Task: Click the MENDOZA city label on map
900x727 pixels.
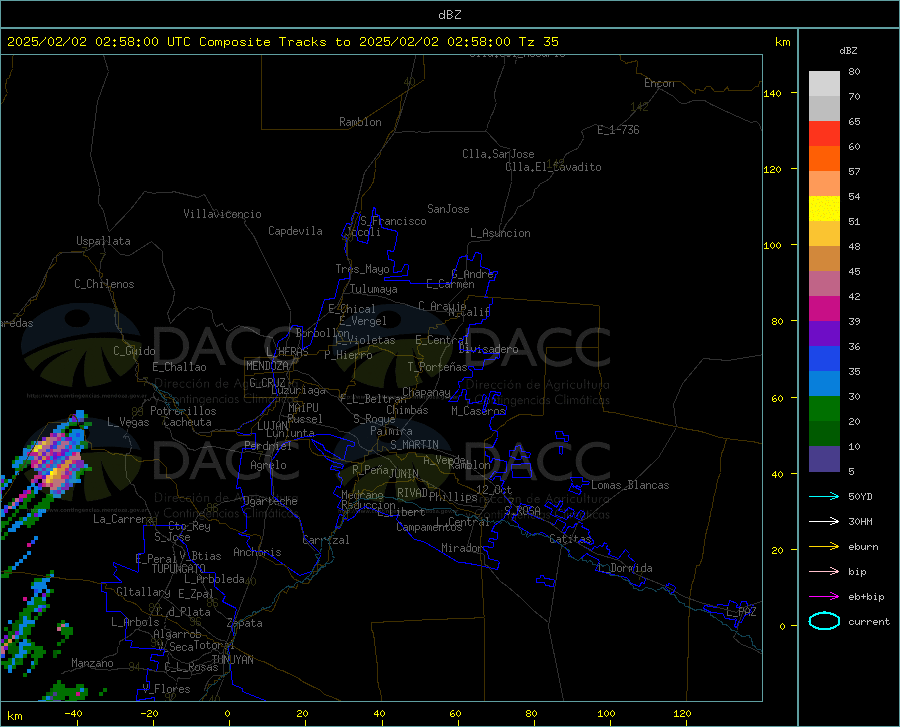Action: [267, 366]
